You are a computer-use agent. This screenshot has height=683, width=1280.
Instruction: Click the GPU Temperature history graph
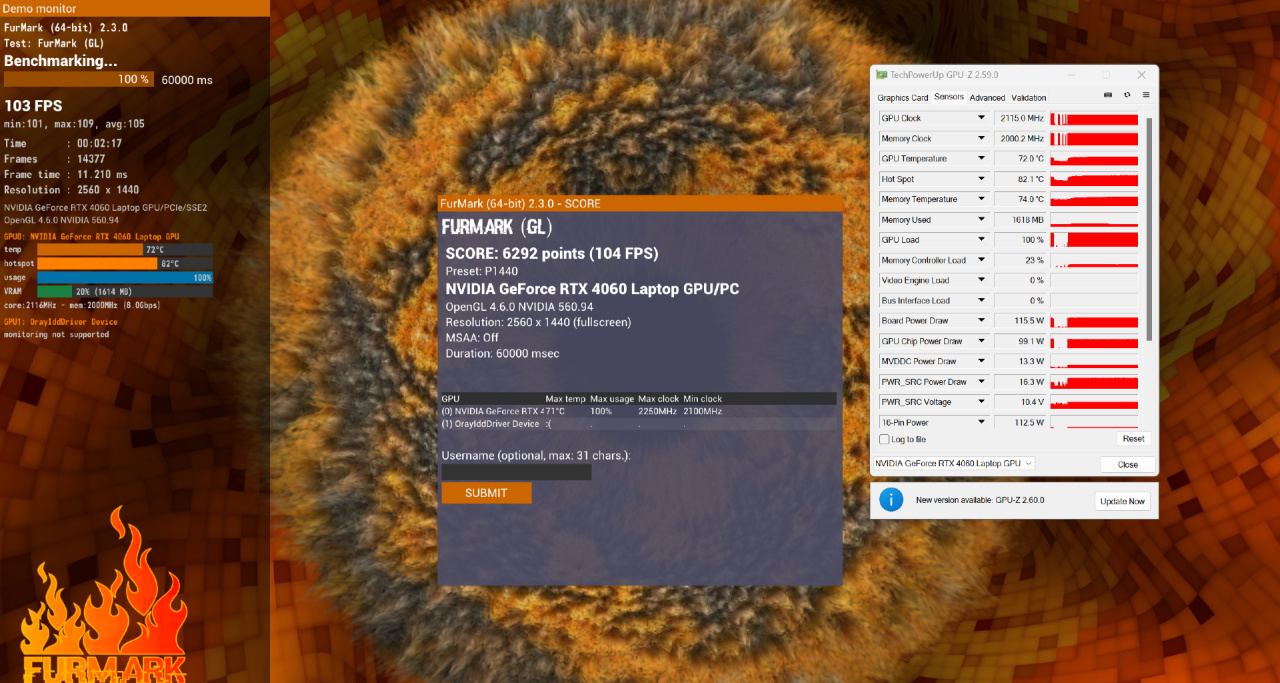coord(1094,158)
